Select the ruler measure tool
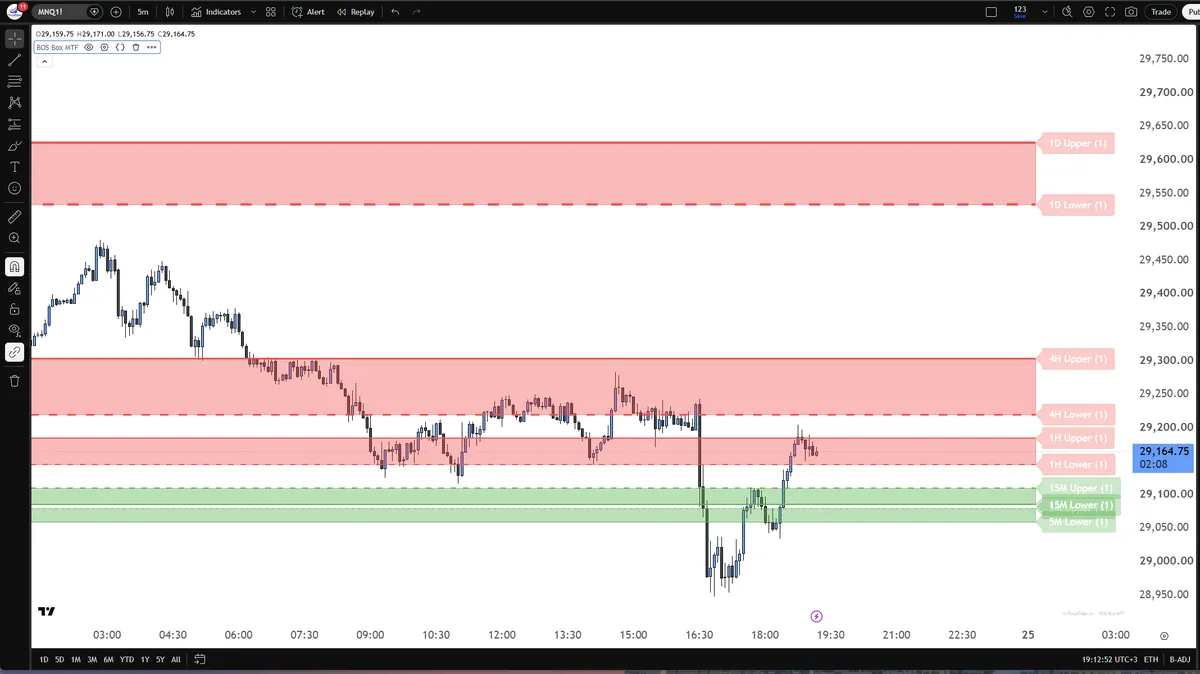This screenshot has height=674, width=1200. pyautogui.click(x=15, y=216)
